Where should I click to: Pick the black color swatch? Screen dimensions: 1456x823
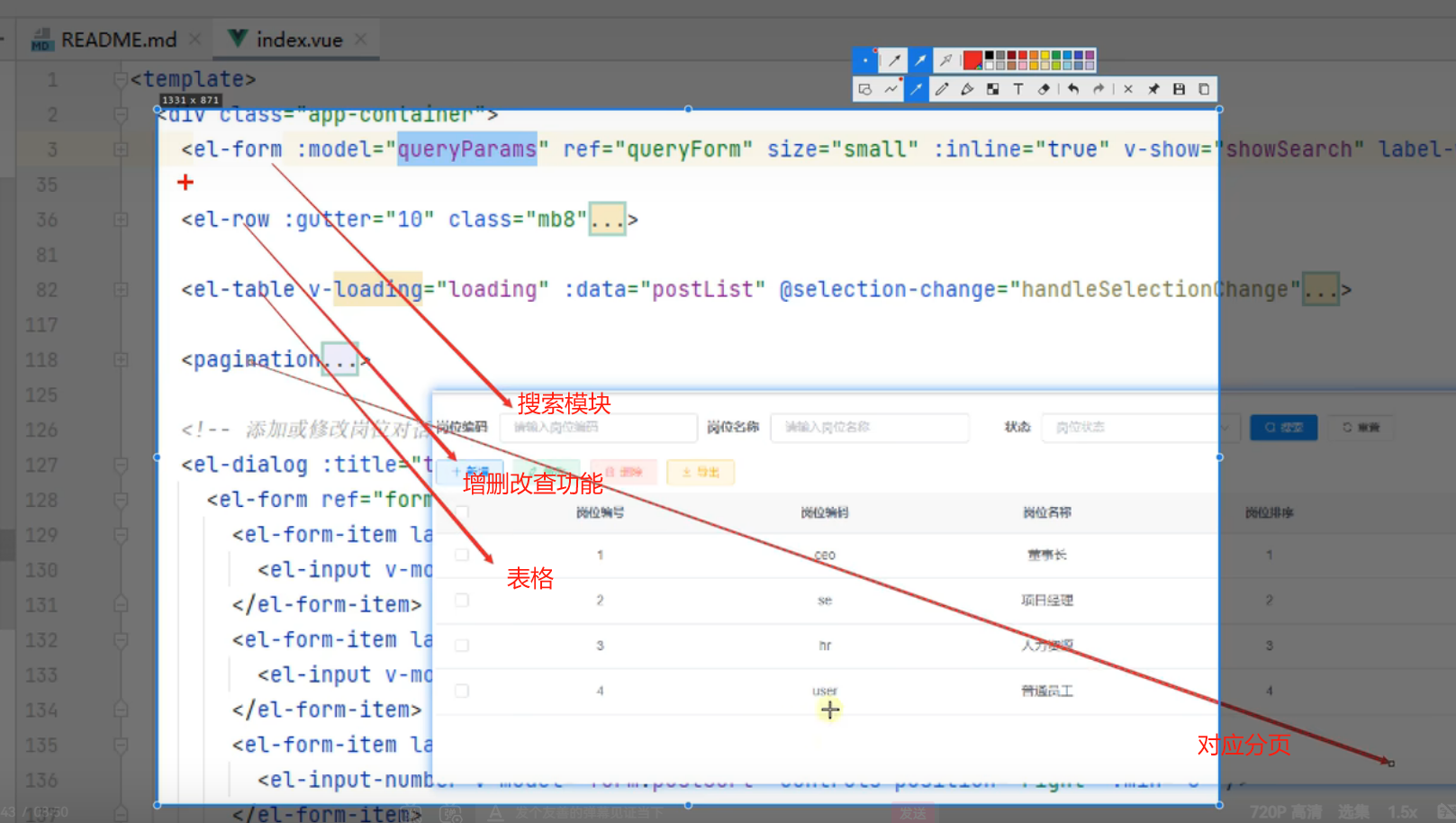[990, 56]
